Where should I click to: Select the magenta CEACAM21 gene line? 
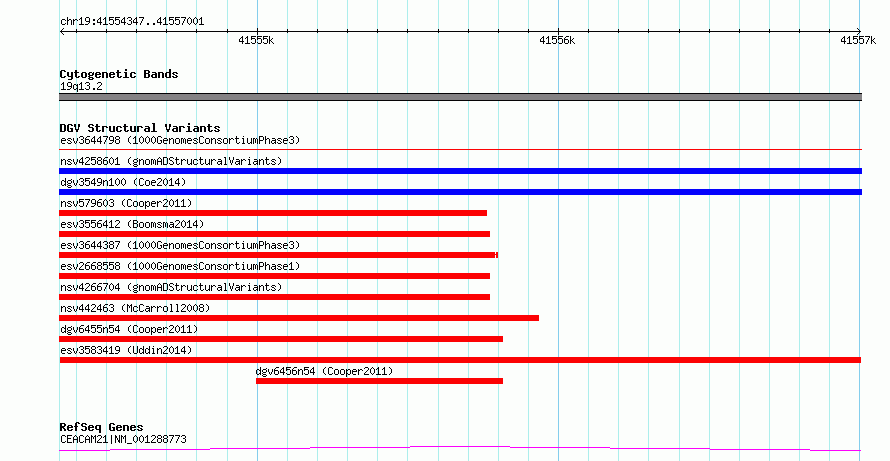[460, 449]
